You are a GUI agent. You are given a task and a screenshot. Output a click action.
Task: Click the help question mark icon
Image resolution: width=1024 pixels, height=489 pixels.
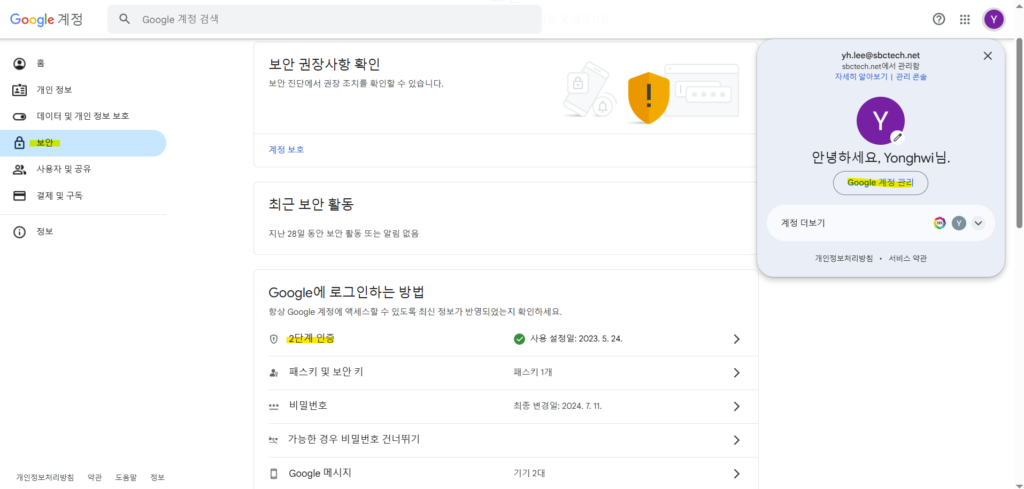pos(938,19)
